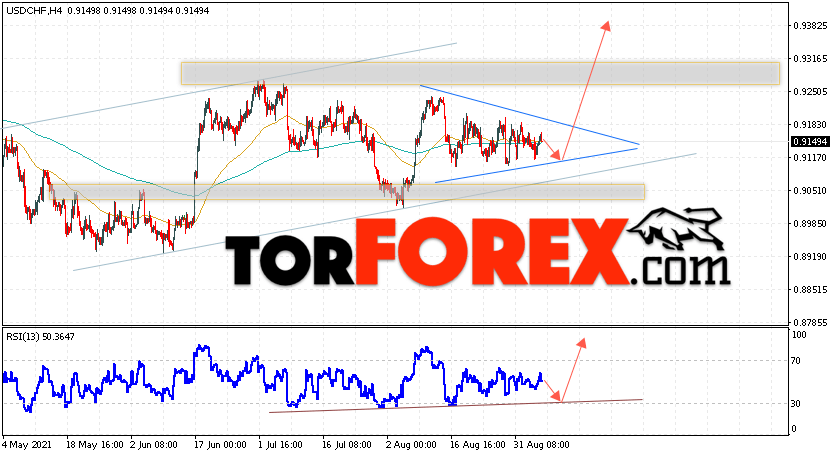Select date label 2 Aug 00:00
Viewport: 834px width, 456px height.
click(x=410, y=445)
